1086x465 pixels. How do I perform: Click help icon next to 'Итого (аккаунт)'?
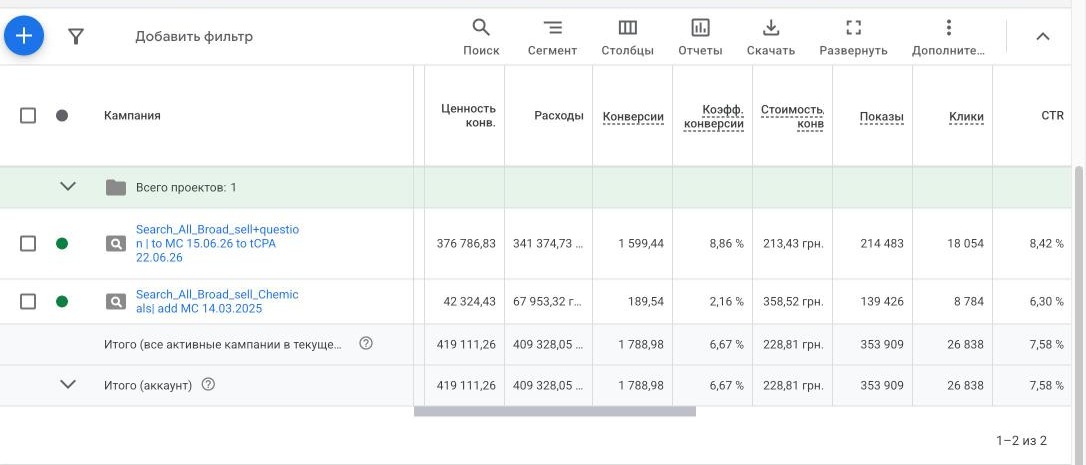pyautogui.click(x=208, y=384)
